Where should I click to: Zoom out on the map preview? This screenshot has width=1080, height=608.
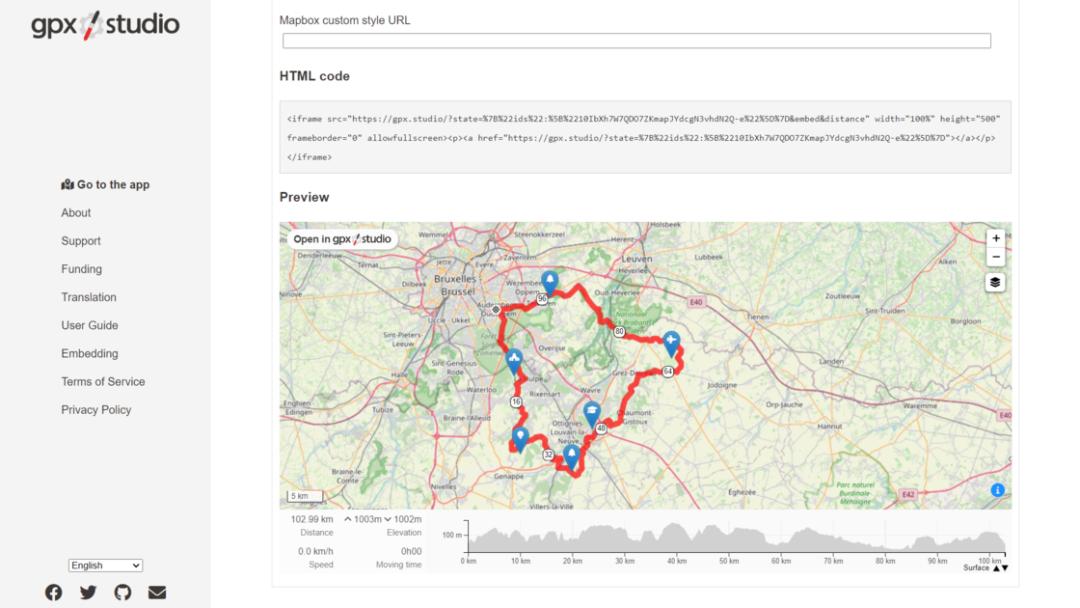(995, 257)
